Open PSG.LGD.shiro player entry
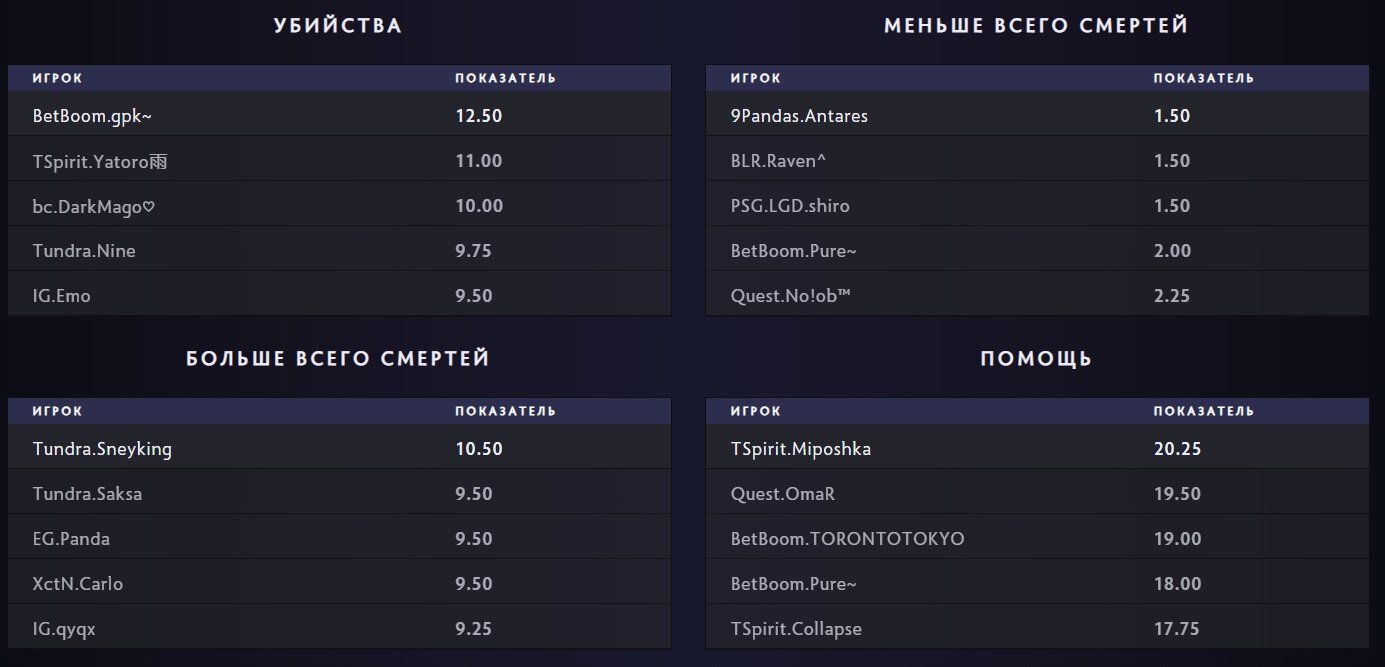 790,206
